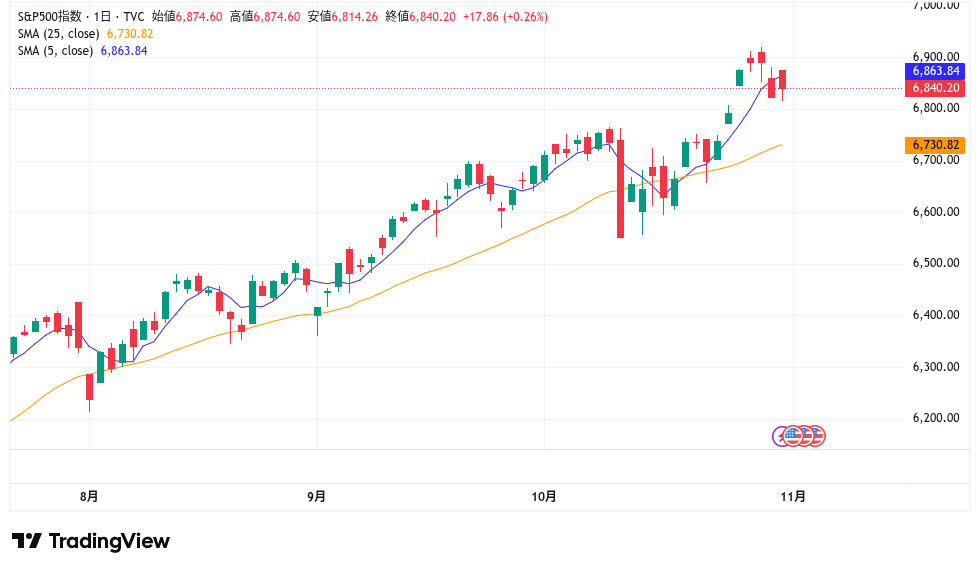Open the TradingView wordmark link
The width and height of the screenshot is (980, 571).
coord(109,541)
